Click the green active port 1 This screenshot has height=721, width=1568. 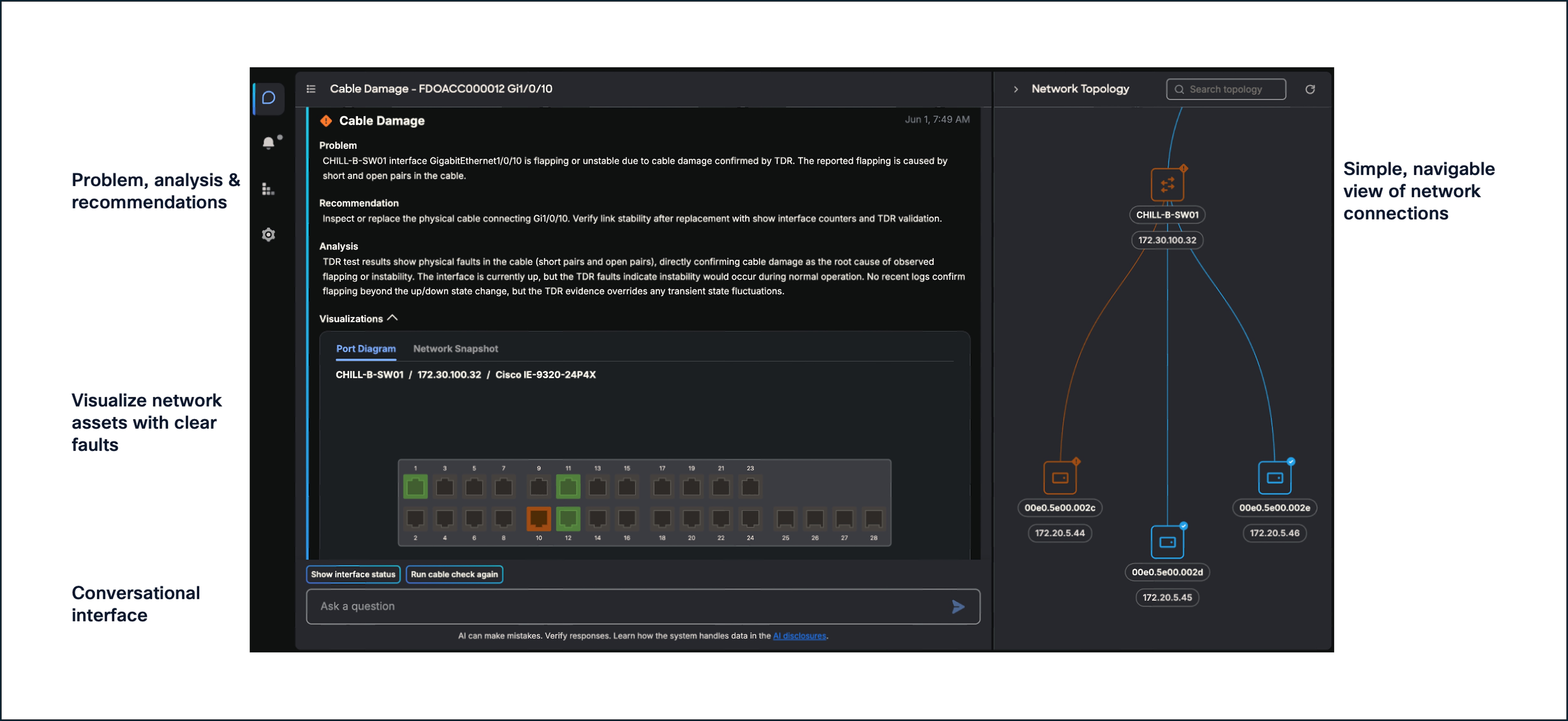pos(415,486)
